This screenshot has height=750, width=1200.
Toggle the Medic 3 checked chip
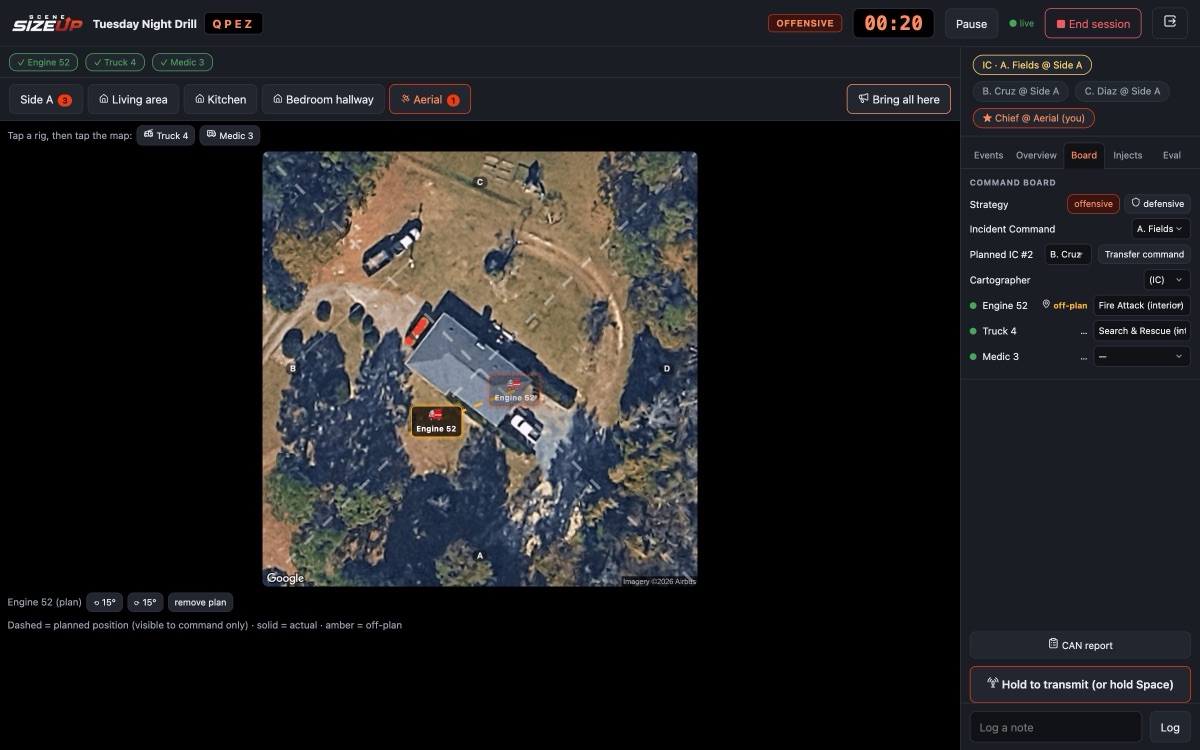[182, 62]
